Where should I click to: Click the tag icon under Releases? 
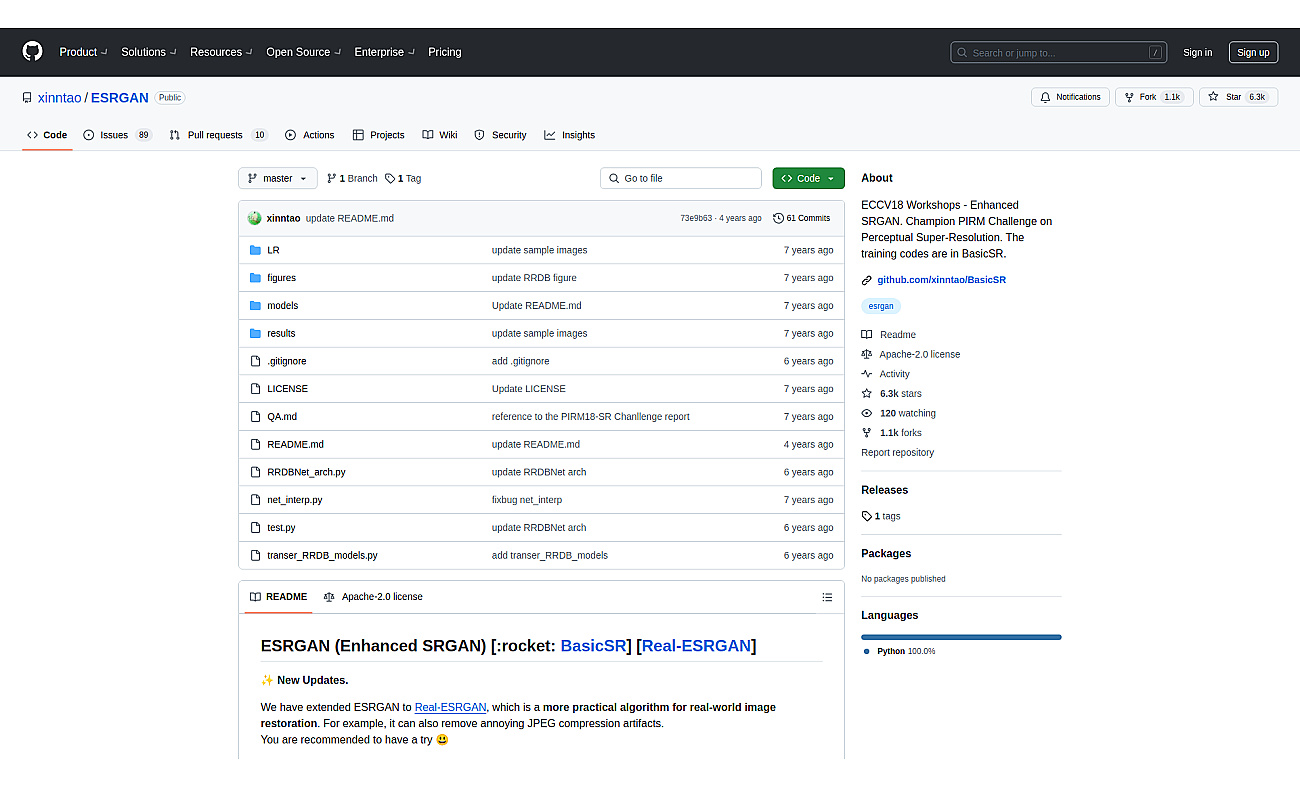tap(867, 516)
